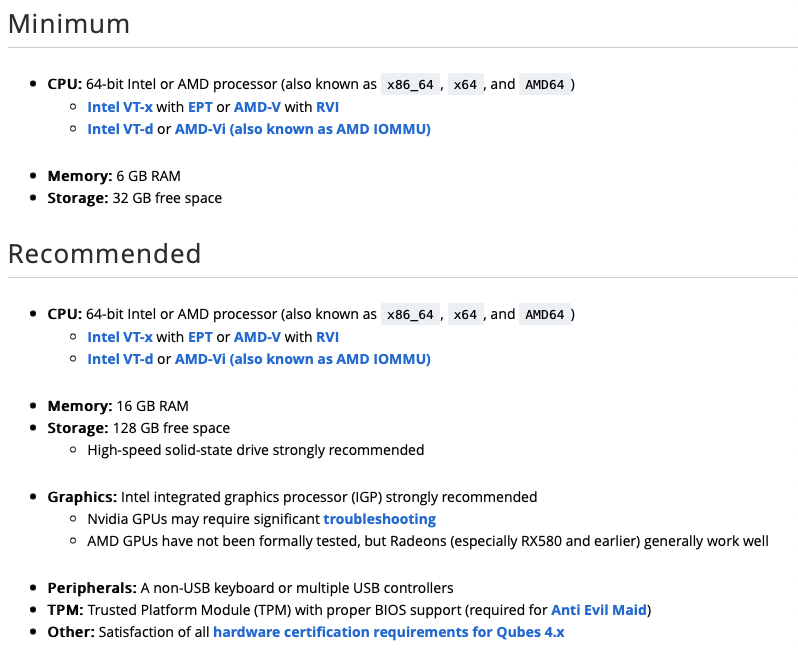
Task: Open the RVI link in the Minimum section
Action: point(327,107)
